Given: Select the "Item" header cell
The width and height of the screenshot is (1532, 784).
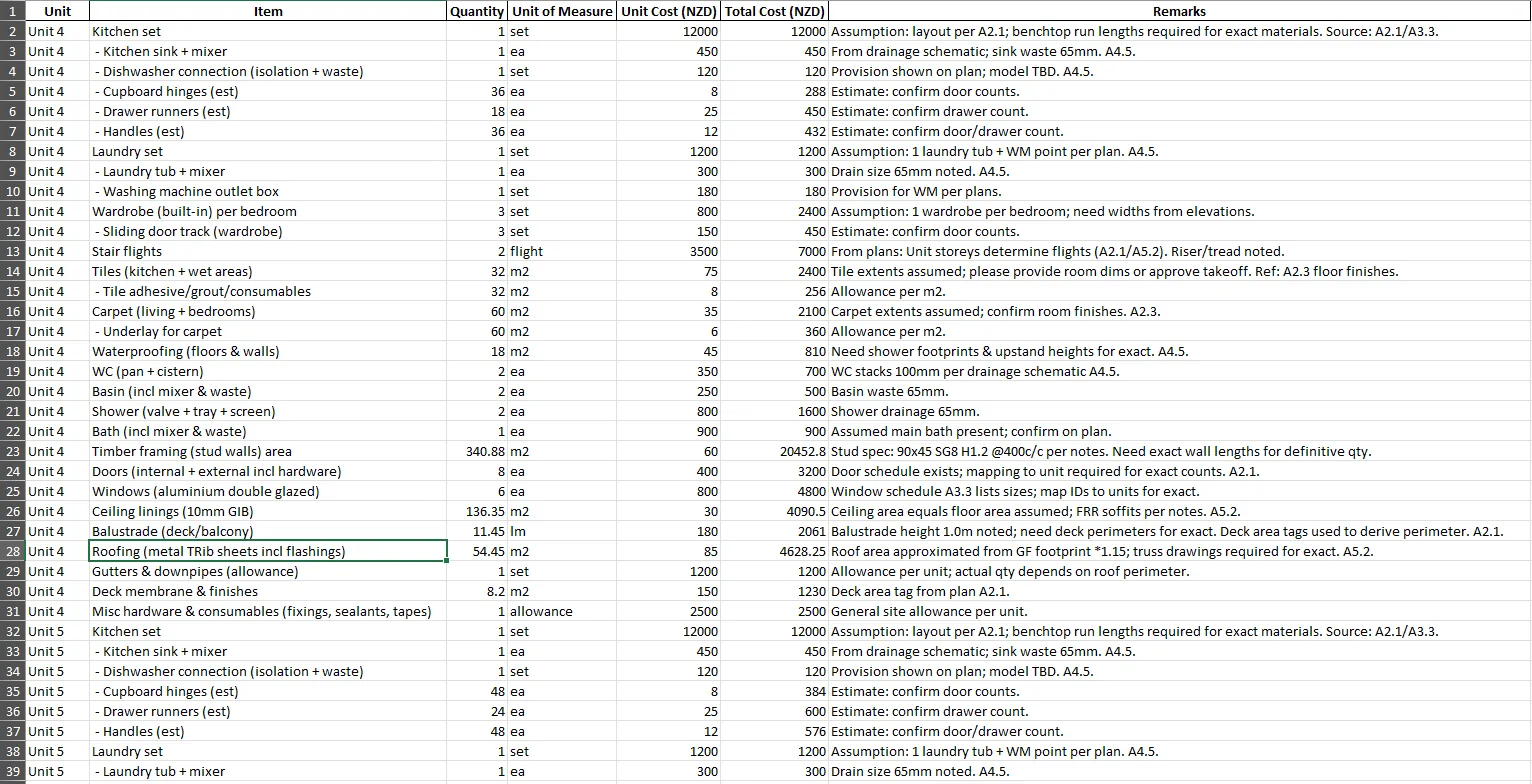Looking at the screenshot, I should pyautogui.click(x=268, y=11).
